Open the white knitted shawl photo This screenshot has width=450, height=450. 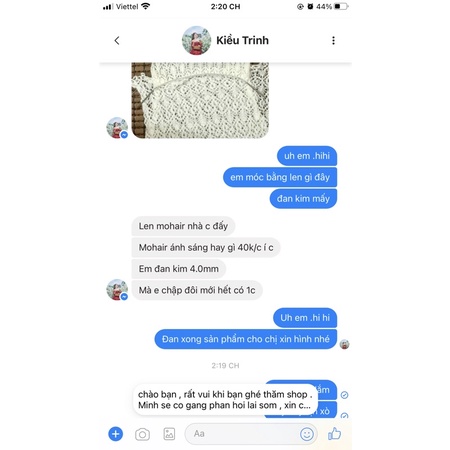[200, 100]
